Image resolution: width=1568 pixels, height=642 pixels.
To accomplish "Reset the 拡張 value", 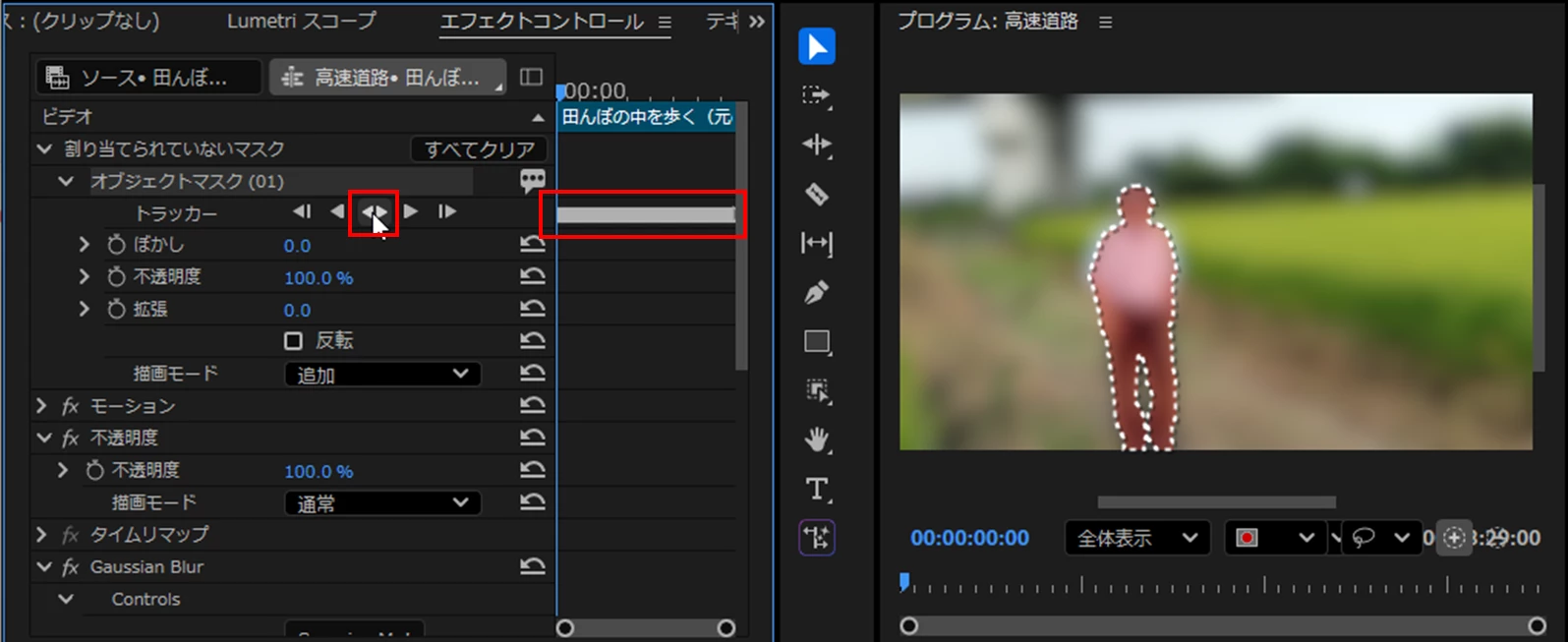I will click(532, 309).
